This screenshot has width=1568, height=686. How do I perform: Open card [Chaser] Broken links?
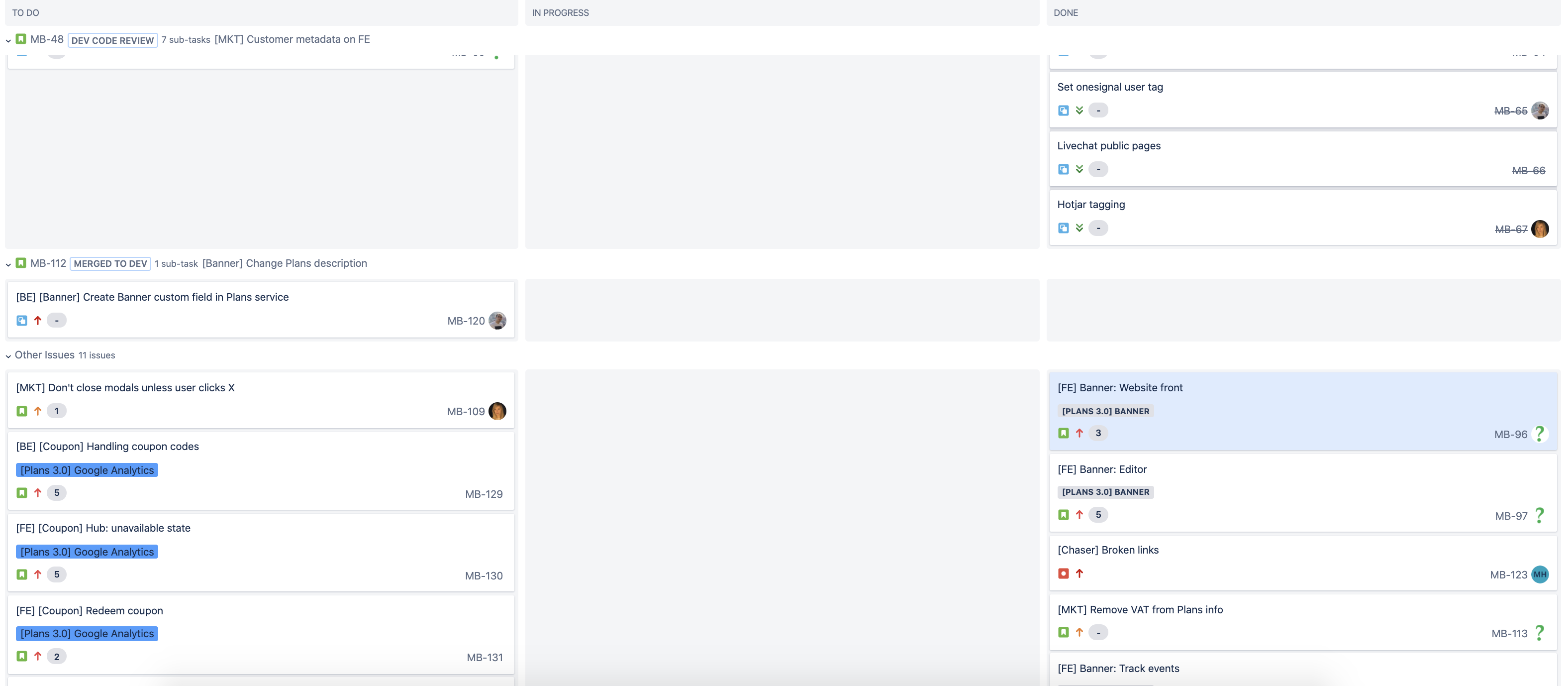[1303, 563]
